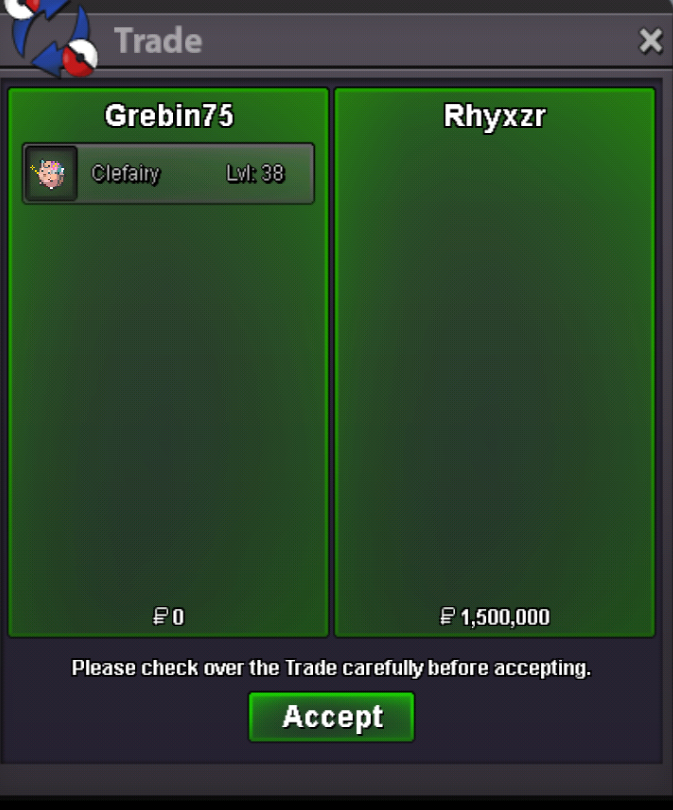Screen dimensions: 673x810
Task: Click the Grebin75 player name
Action: 169,115
